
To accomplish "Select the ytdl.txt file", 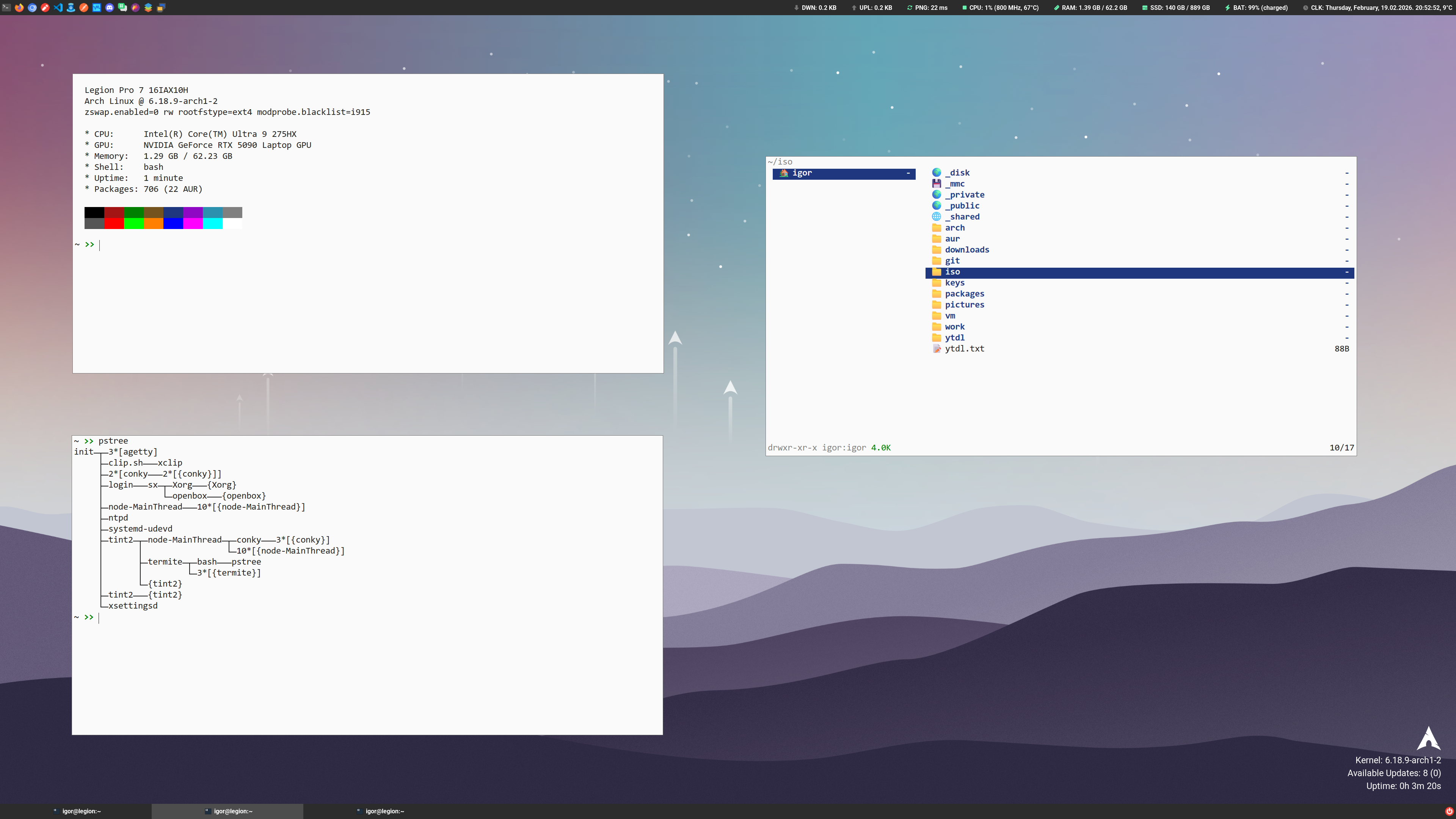I will click(x=964, y=349).
